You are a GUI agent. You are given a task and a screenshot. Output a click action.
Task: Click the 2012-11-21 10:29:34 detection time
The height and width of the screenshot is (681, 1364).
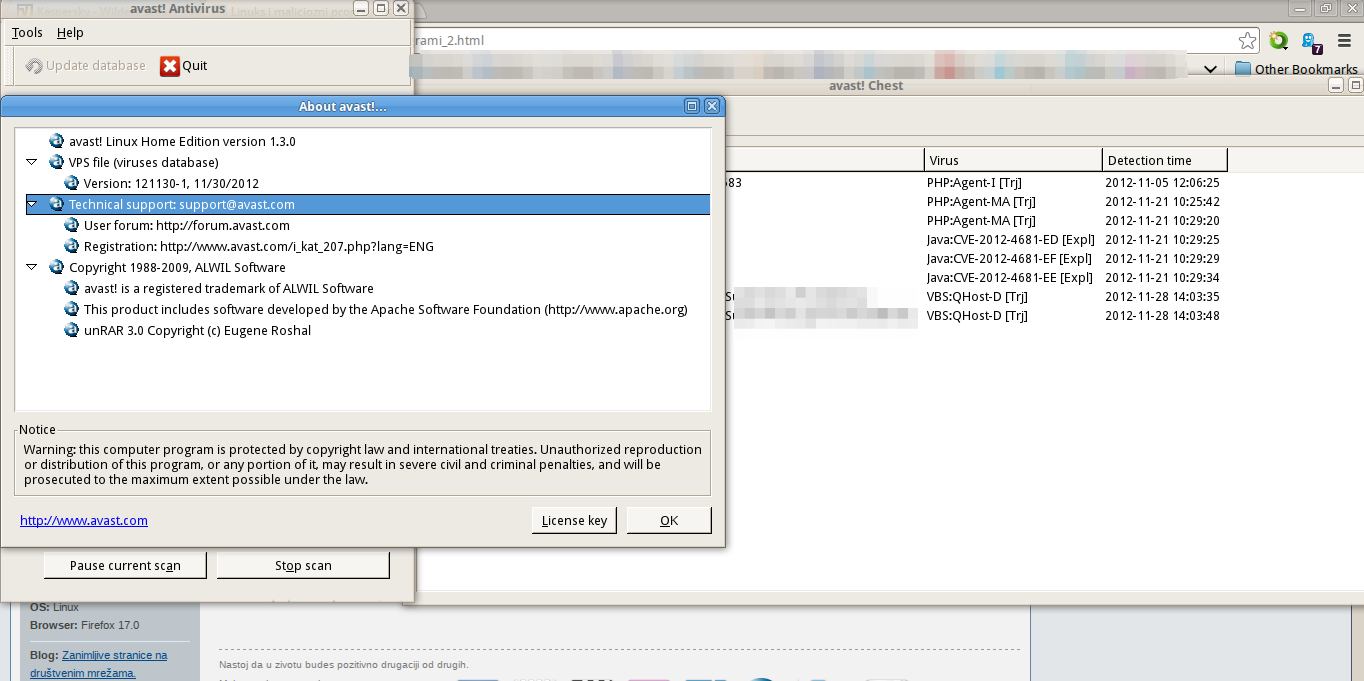click(1162, 278)
